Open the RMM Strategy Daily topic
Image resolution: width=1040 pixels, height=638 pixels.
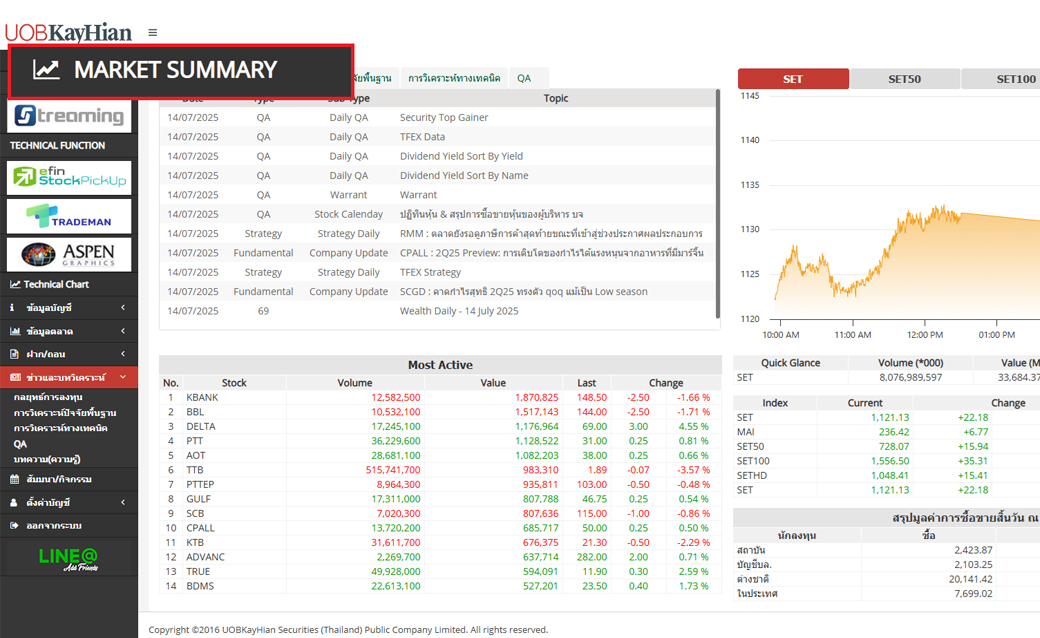coord(551,233)
